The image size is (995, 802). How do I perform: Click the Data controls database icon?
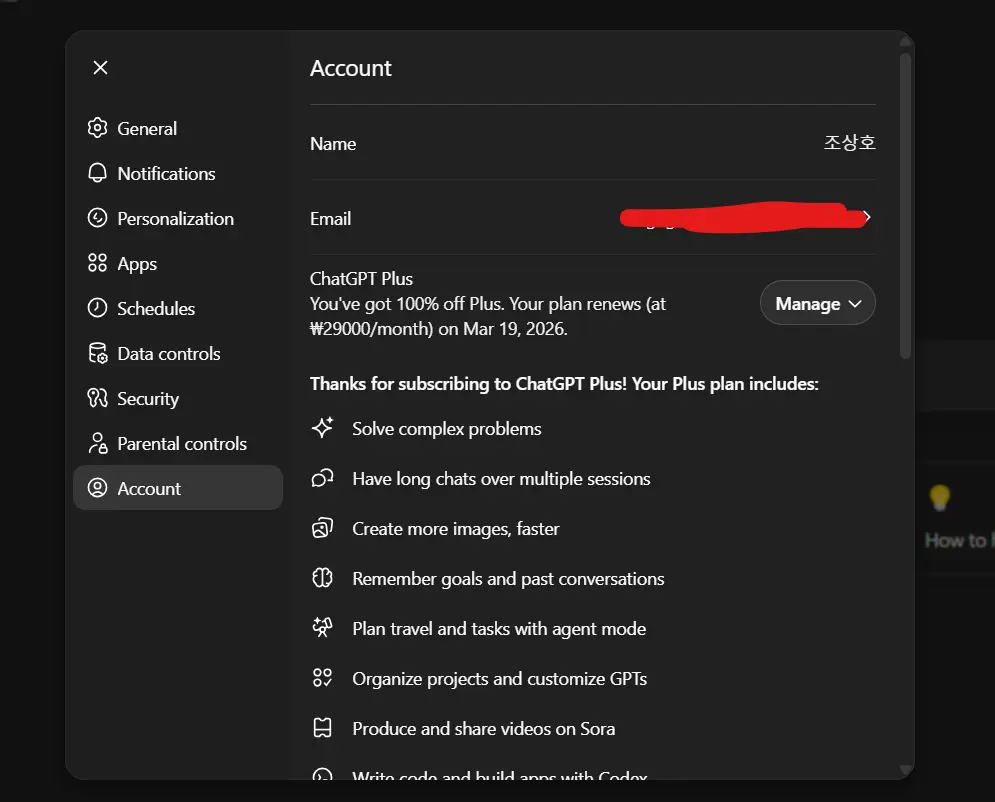click(x=97, y=353)
